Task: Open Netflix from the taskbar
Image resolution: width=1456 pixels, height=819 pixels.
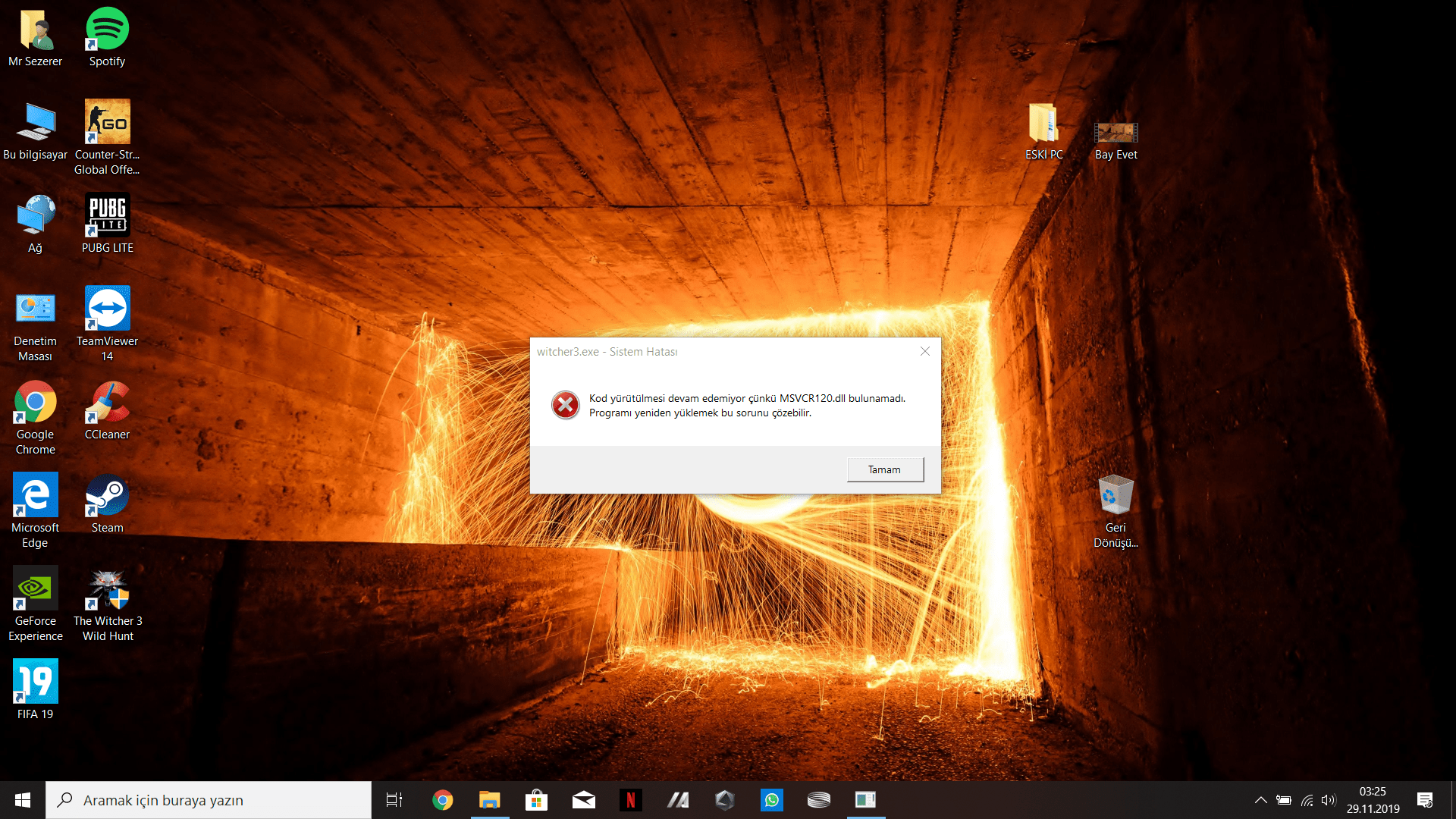Action: pyautogui.click(x=630, y=800)
